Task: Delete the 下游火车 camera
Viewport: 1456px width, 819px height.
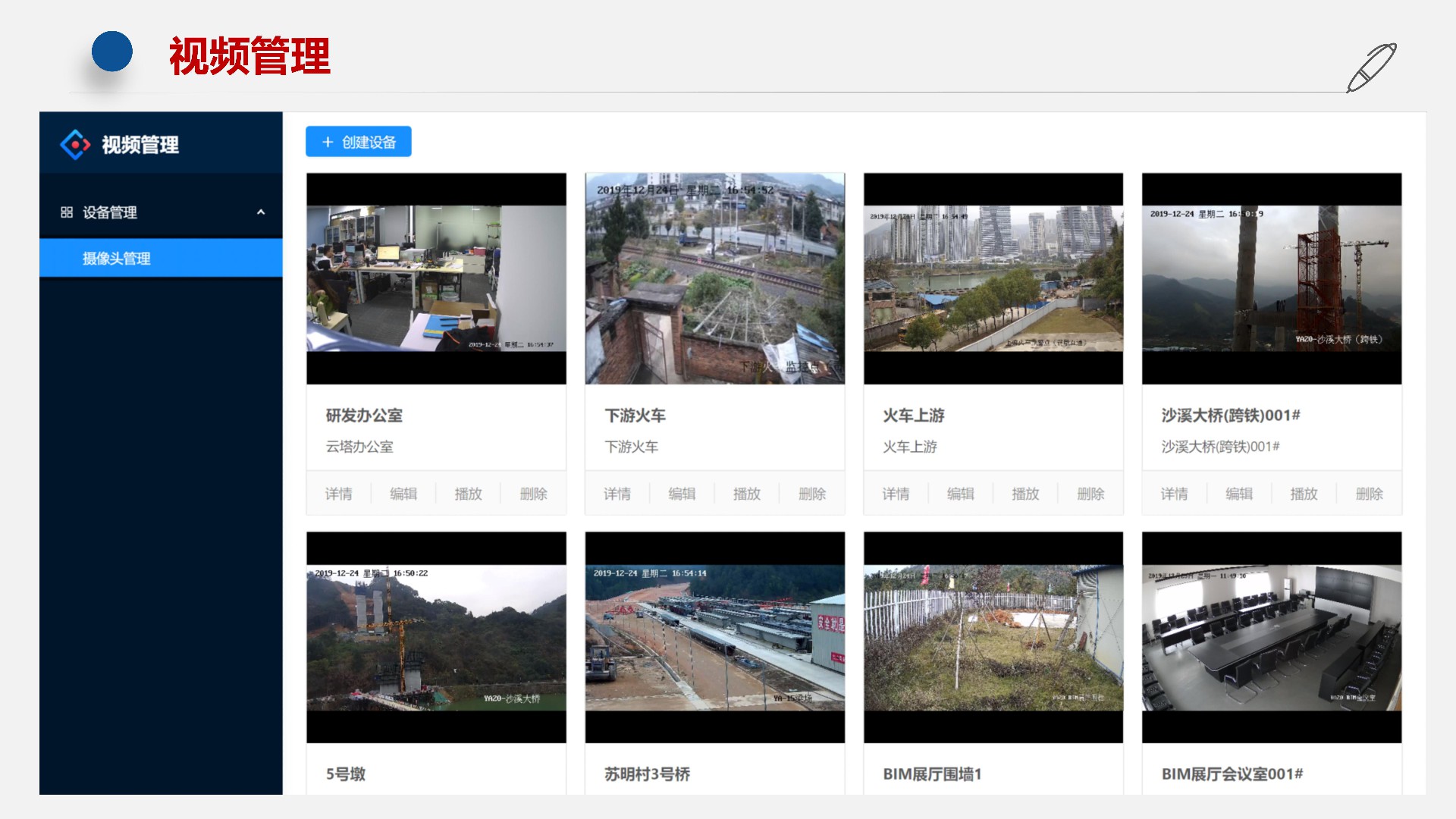Action: click(811, 494)
